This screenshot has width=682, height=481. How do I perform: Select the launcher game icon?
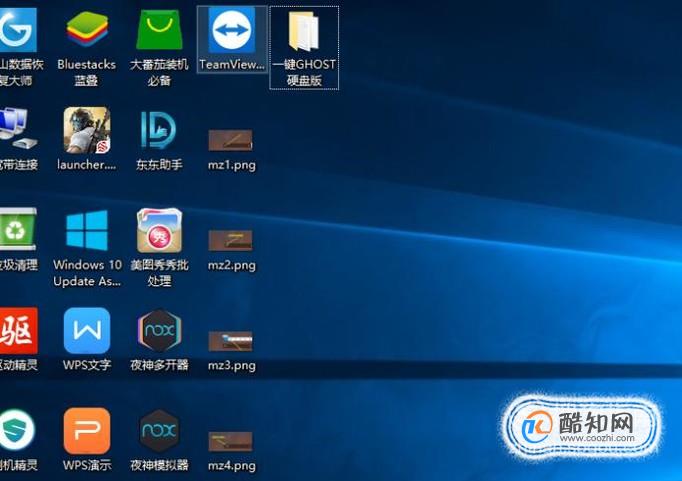(87, 130)
